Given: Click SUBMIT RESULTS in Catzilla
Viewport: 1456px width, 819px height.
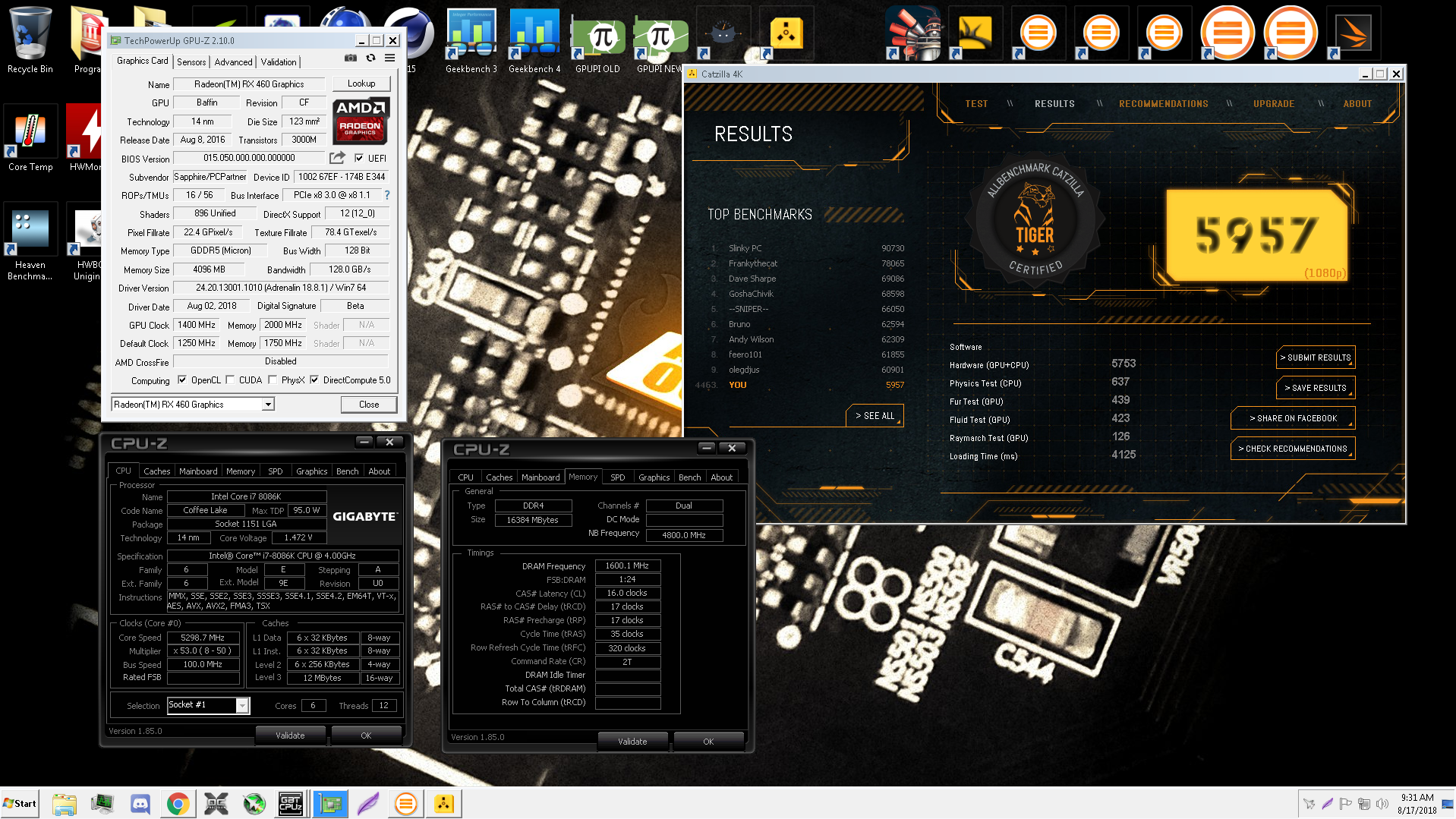Looking at the screenshot, I should [x=1316, y=358].
